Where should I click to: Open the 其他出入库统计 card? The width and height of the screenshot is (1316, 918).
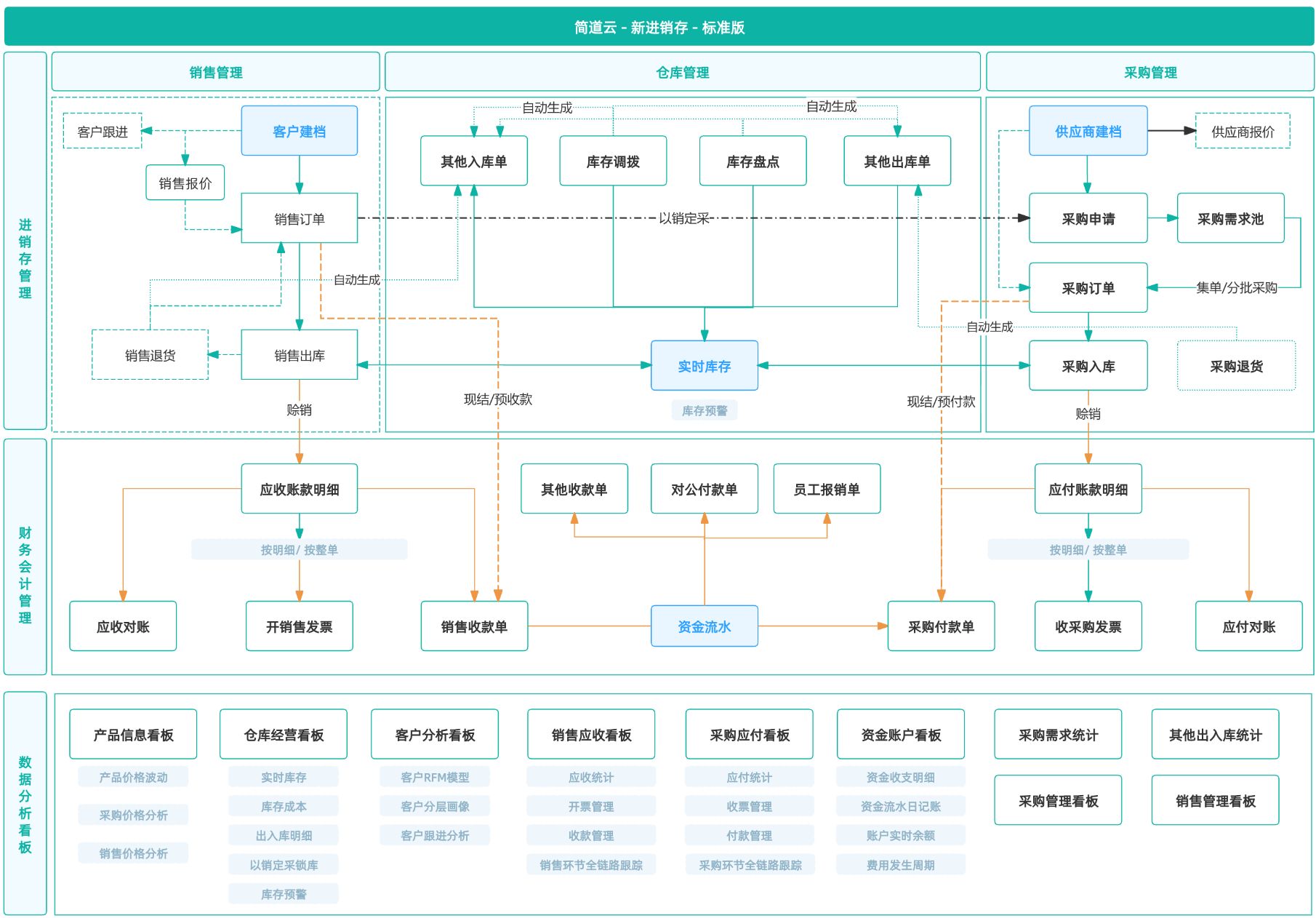click(x=1215, y=735)
